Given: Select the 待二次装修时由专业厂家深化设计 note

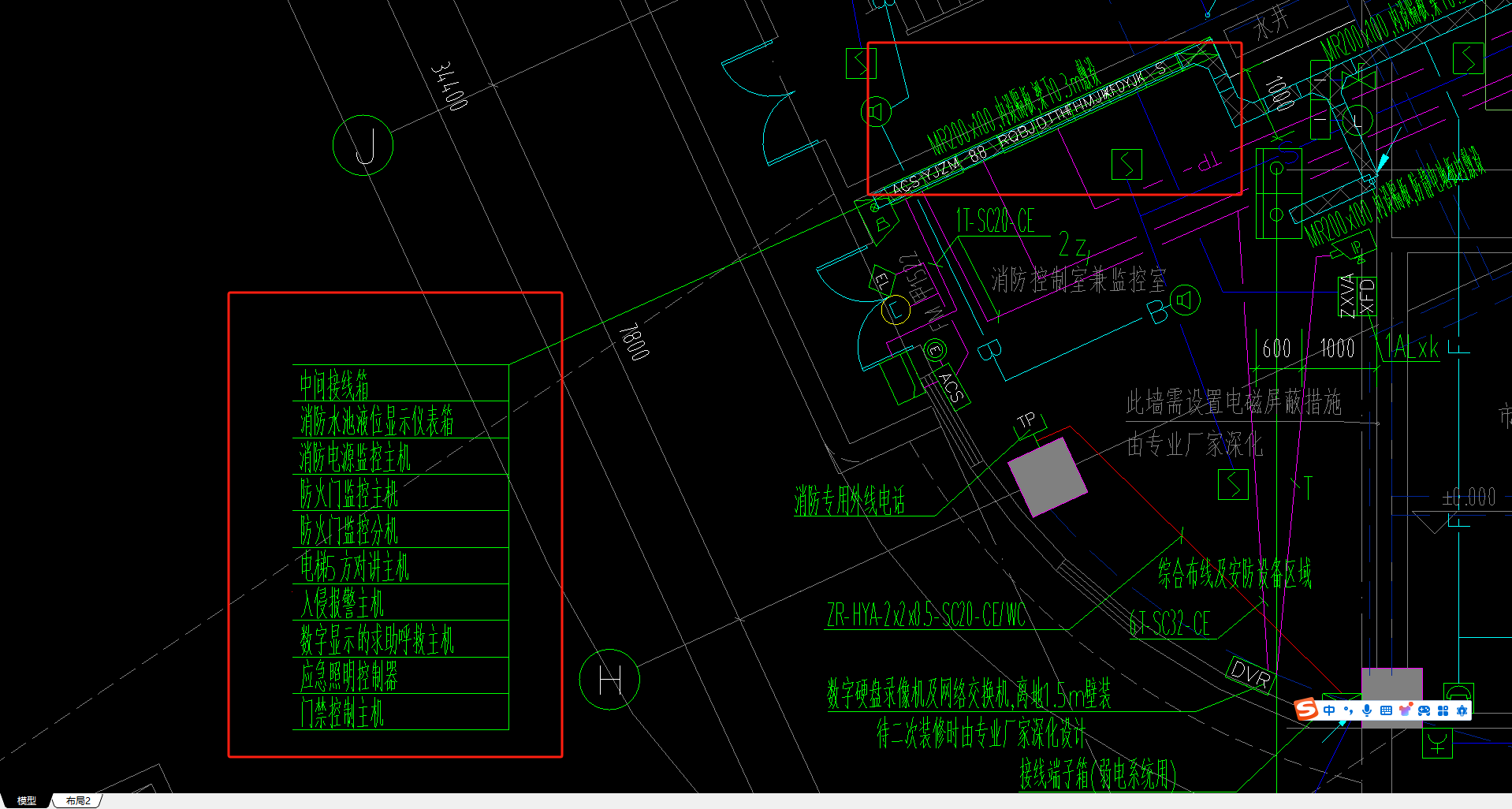Looking at the screenshot, I should tap(981, 733).
